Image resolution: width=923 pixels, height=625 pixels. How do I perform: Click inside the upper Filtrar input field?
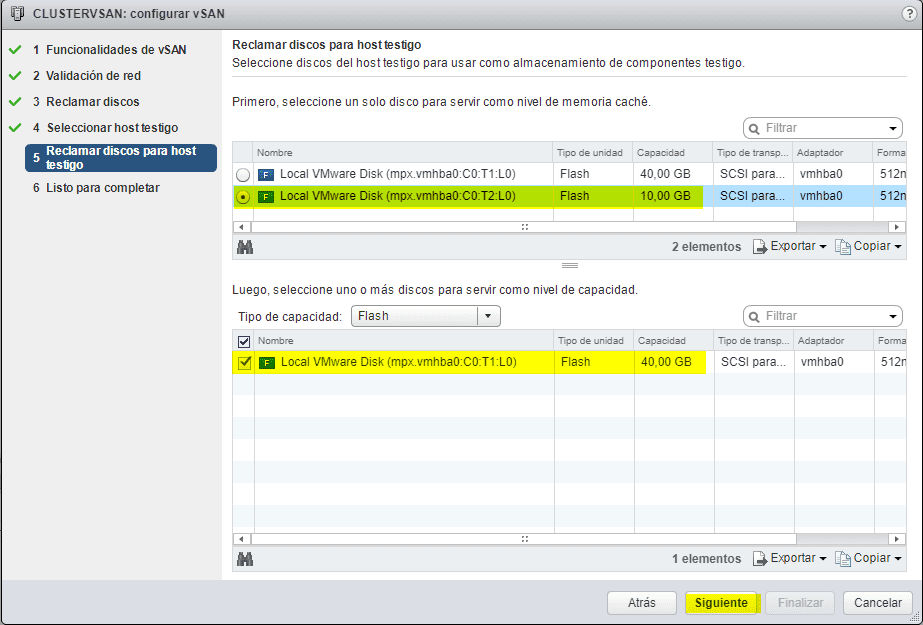(800, 128)
